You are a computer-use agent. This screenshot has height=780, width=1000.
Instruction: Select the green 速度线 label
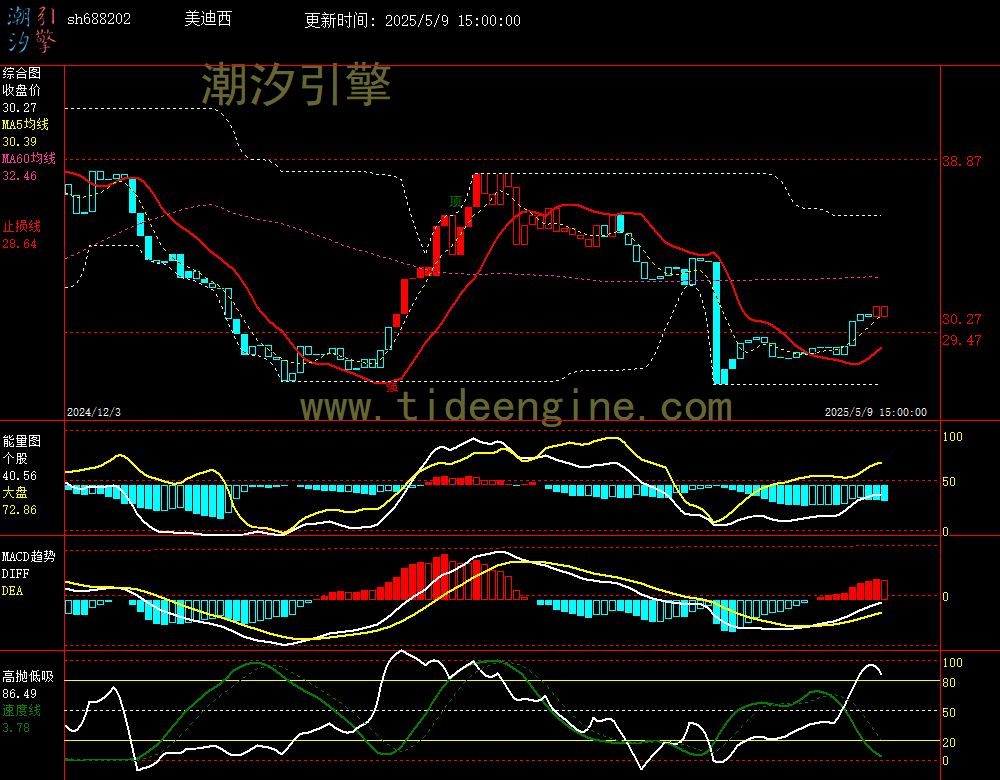22,710
